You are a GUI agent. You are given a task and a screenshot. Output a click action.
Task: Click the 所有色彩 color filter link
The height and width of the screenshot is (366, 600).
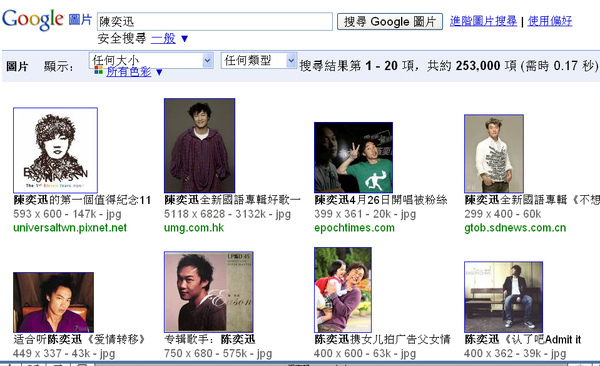[129, 72]
